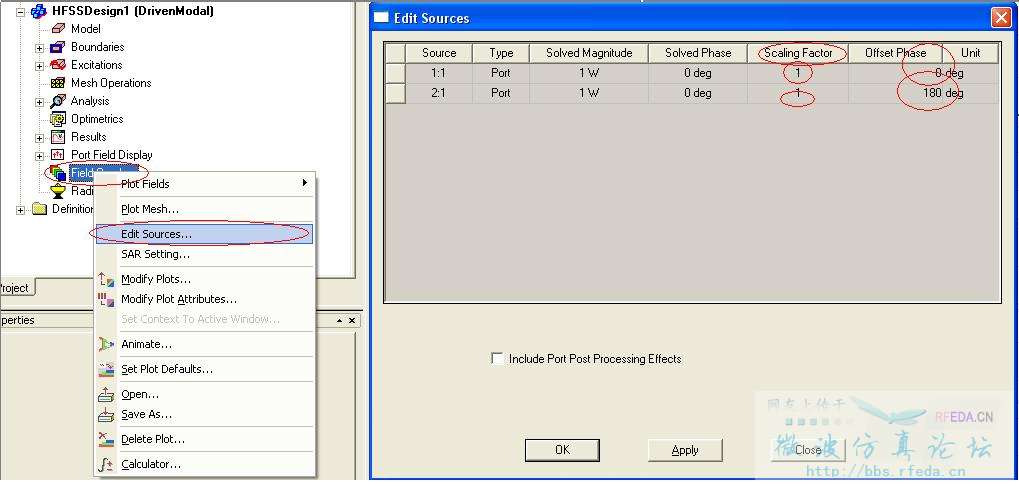The height and width of the screenshot is (486, 1019).
Task: Select row header of source 2:1
Action: click(396, 93)
